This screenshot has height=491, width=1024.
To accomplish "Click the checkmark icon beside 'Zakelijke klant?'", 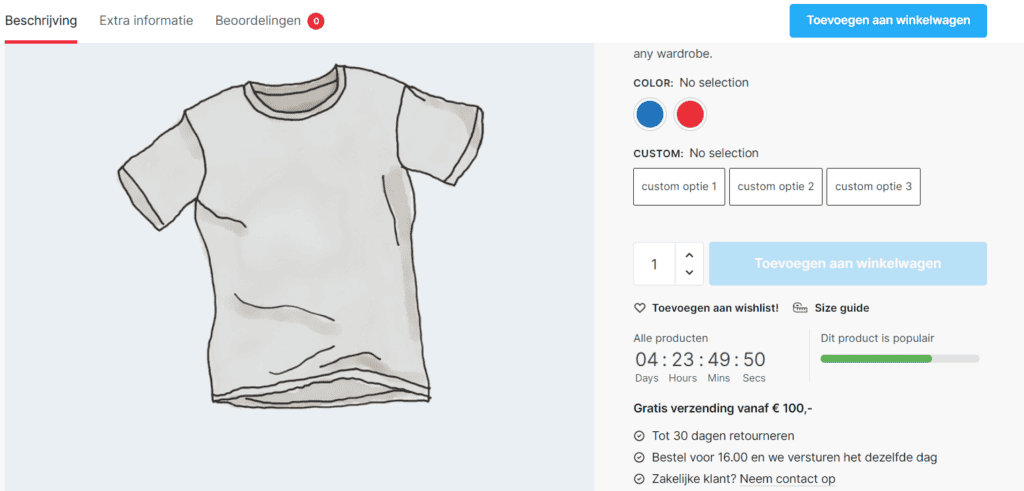I will coord(640,480).
